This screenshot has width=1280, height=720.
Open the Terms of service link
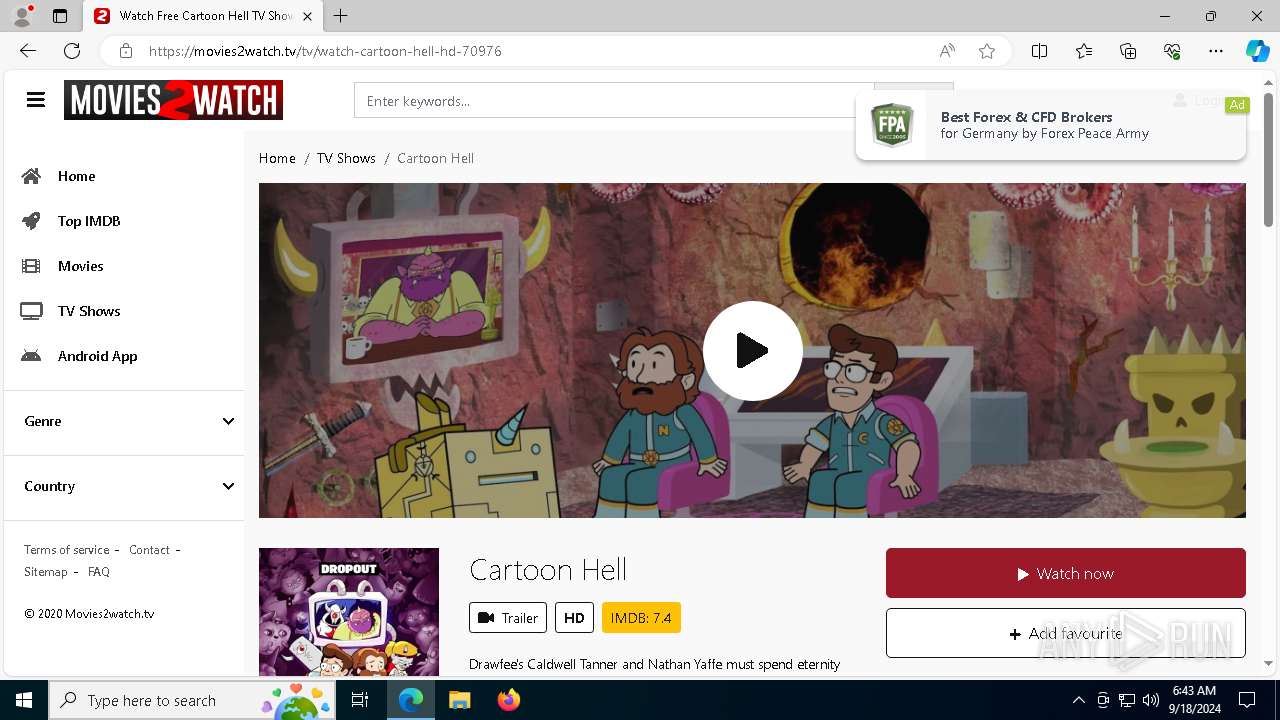pos(67,550)
